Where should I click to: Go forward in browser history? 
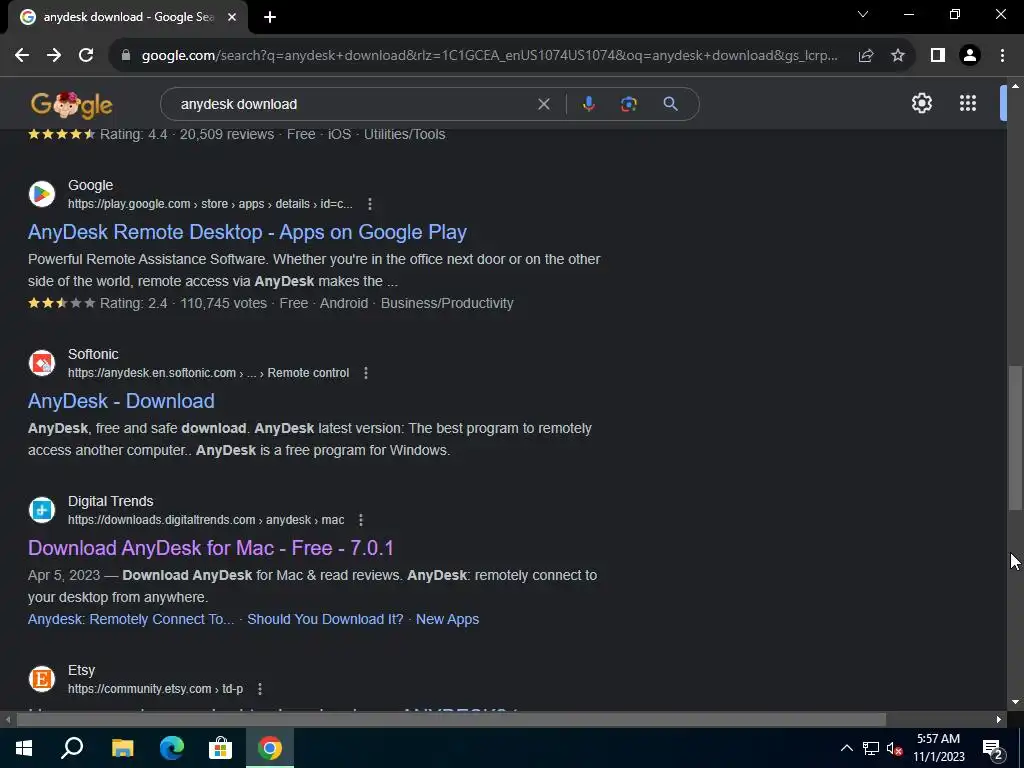click(54, 56)
